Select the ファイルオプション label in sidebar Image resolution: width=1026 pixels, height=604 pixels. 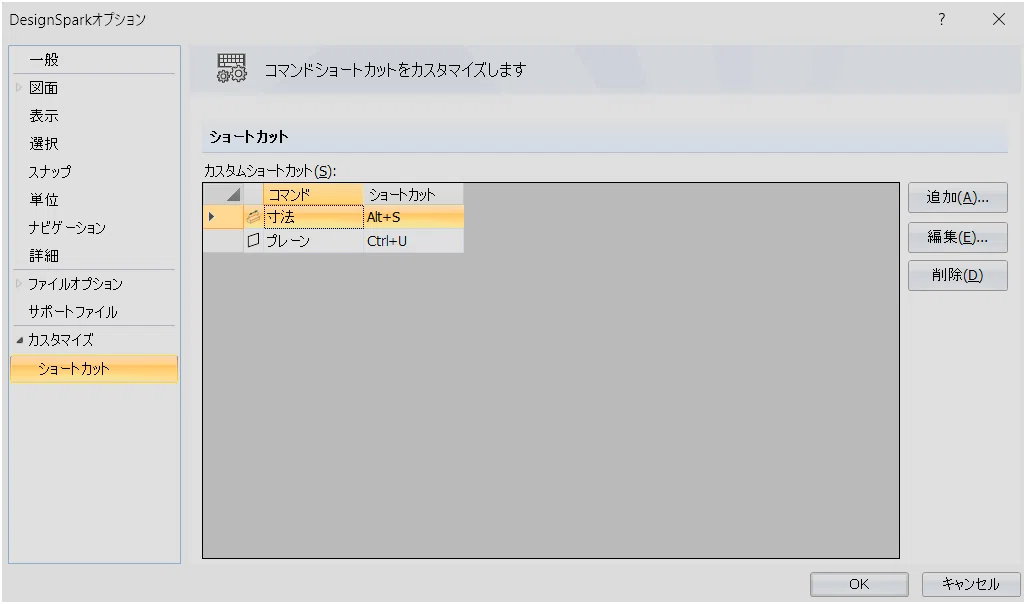coord(75,284)
